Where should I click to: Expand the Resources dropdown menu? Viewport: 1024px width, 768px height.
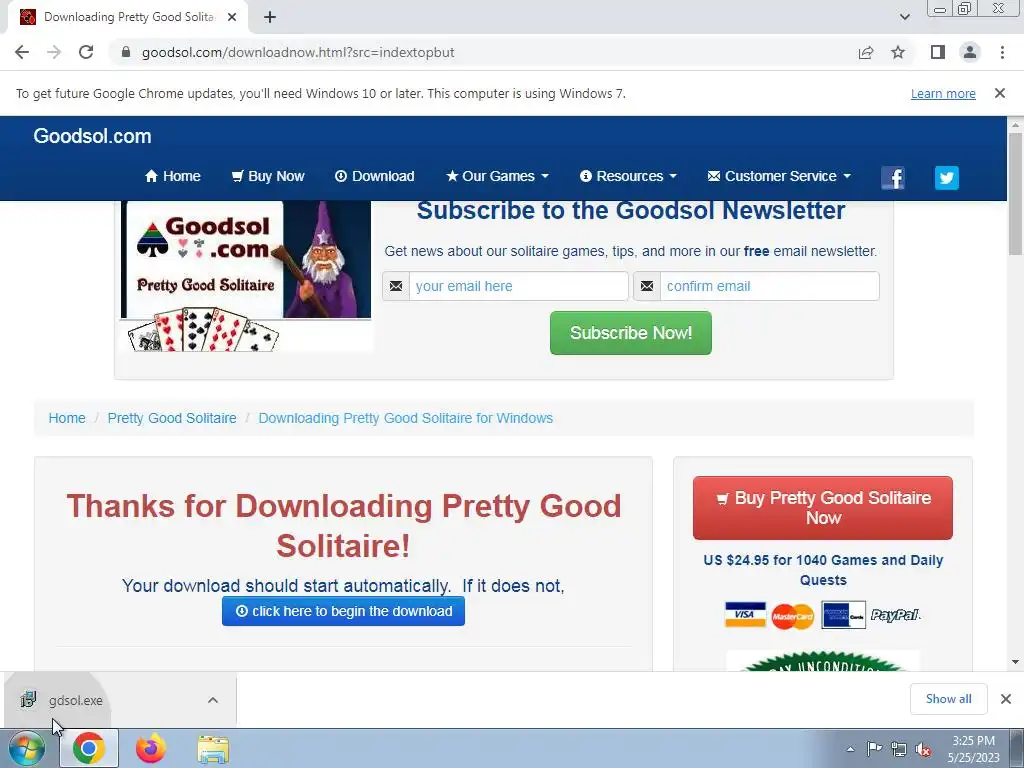[628, 176]
